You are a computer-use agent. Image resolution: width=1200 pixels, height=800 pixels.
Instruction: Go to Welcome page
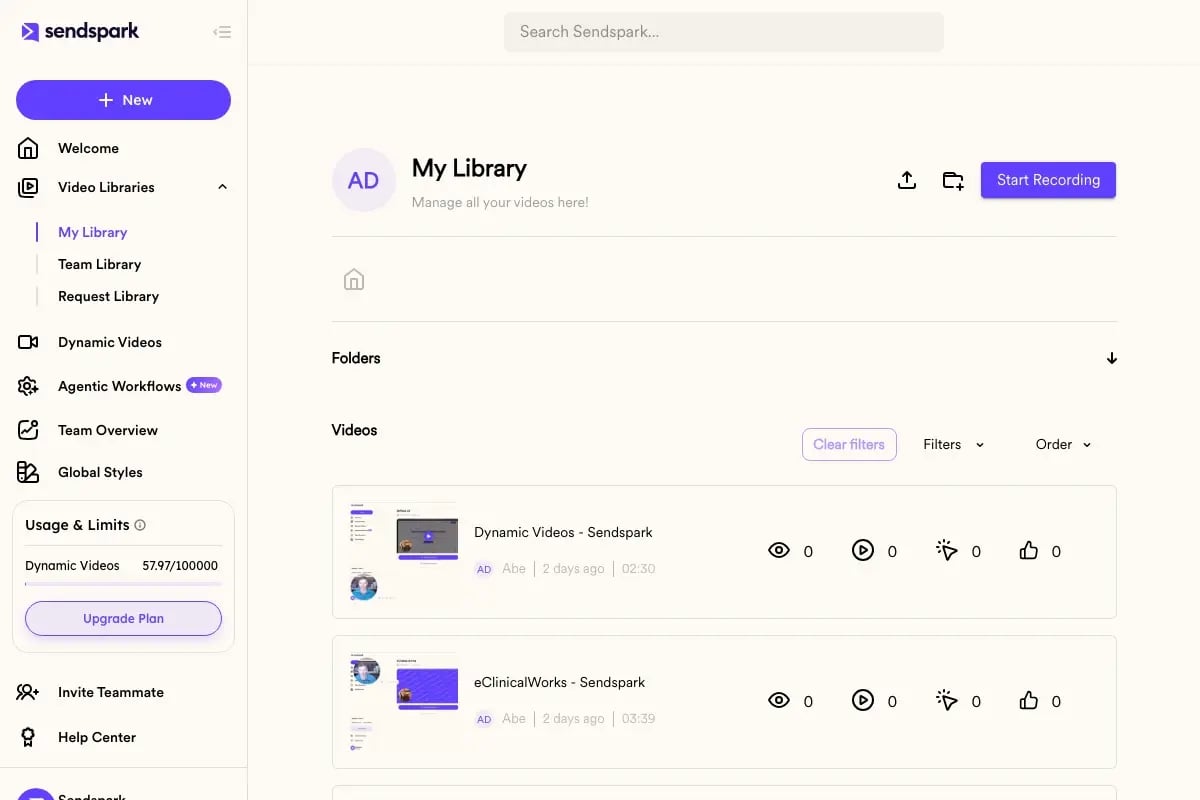click(x=88, y=148)
